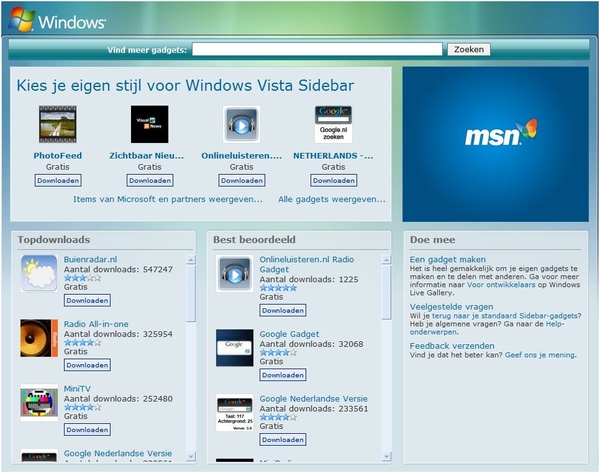The width and height of the screenshot is (600, 473).
Task: Click the Radio All-in-one speaker icon
Action: pos(39,338)
